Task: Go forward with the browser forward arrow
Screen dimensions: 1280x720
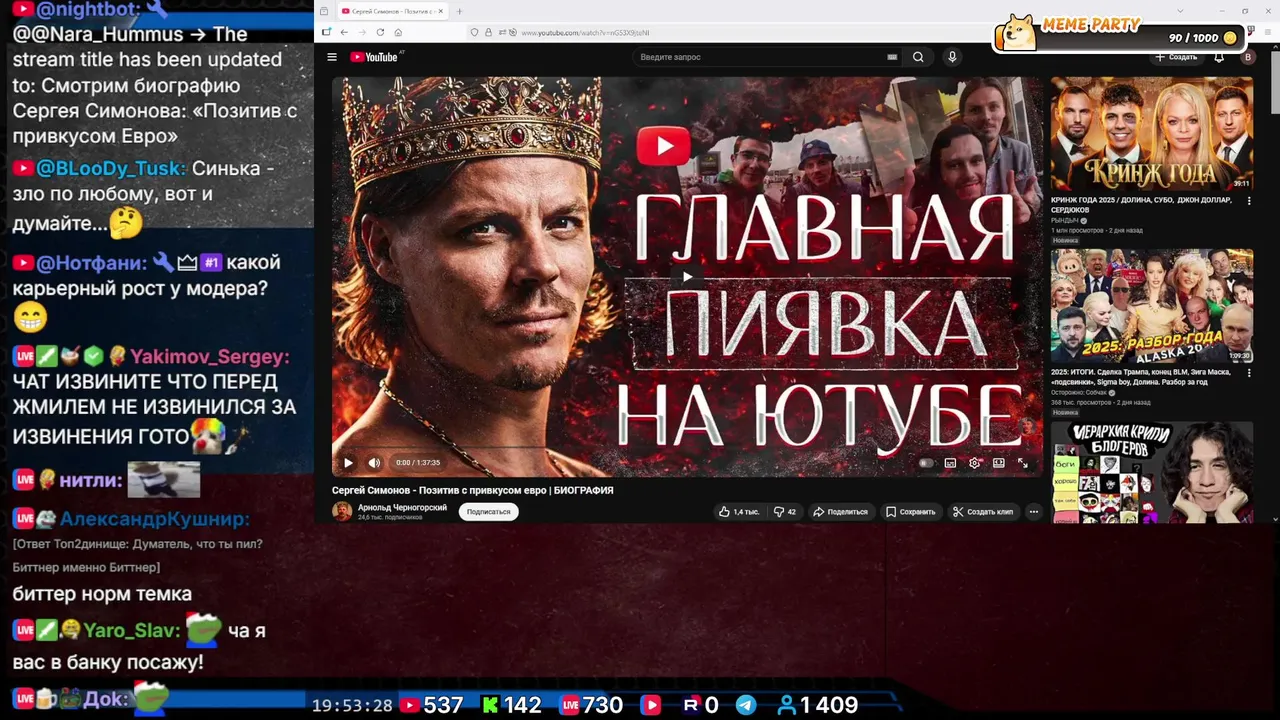Action: click(x=362, y=32)
